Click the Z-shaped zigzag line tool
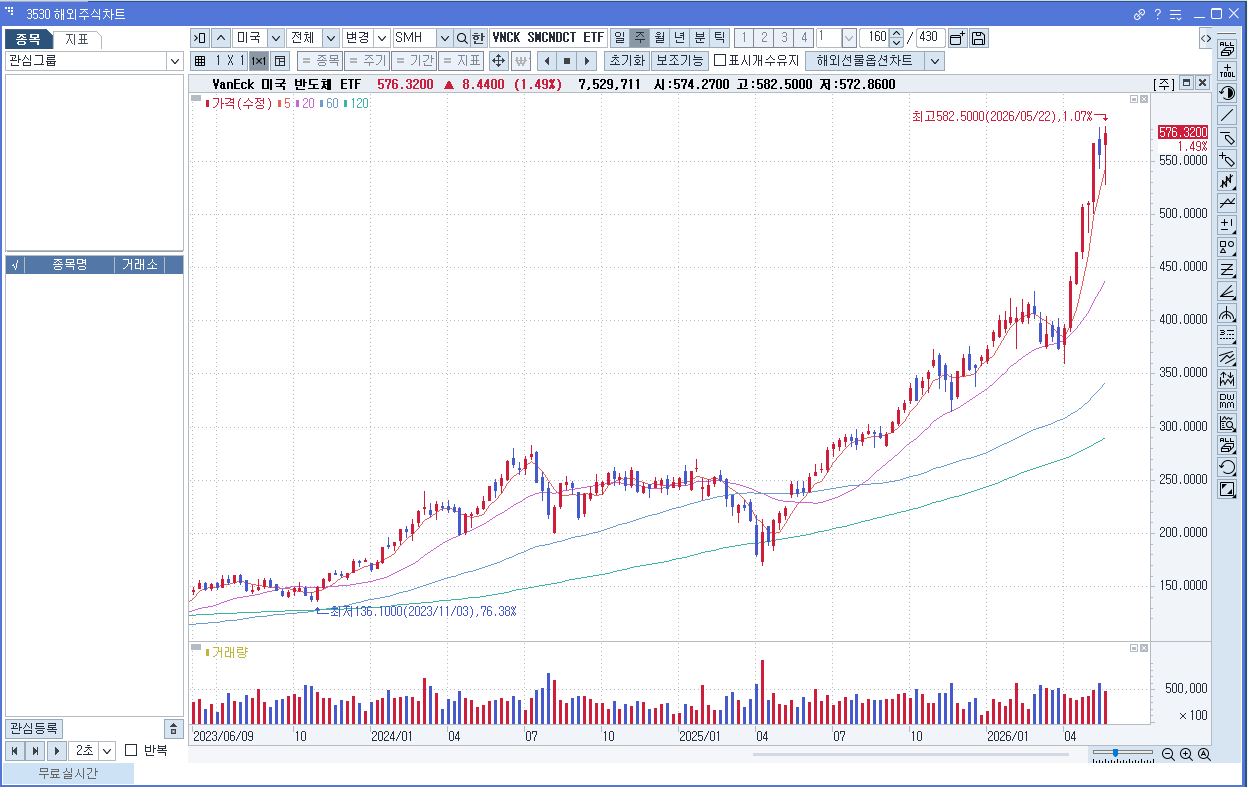 (1227, 269)
